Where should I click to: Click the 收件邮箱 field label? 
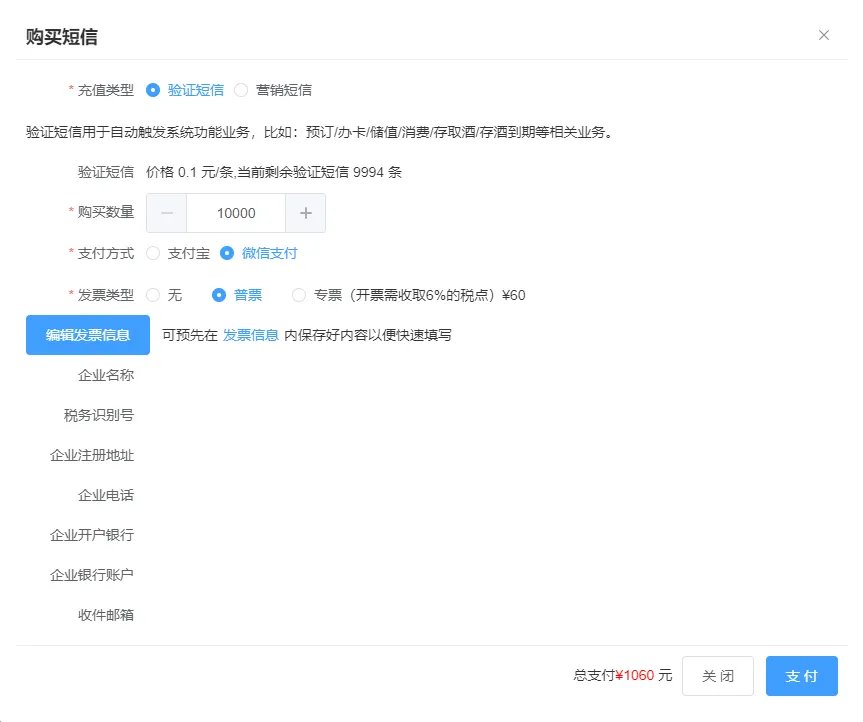106,615
